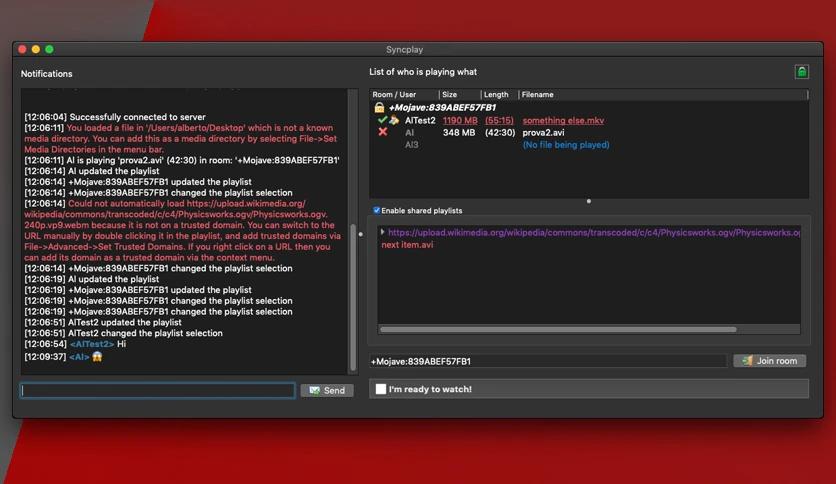Click the something else.mkv filename
Viewport: 836px width, 484px height.
click(563, 120)
